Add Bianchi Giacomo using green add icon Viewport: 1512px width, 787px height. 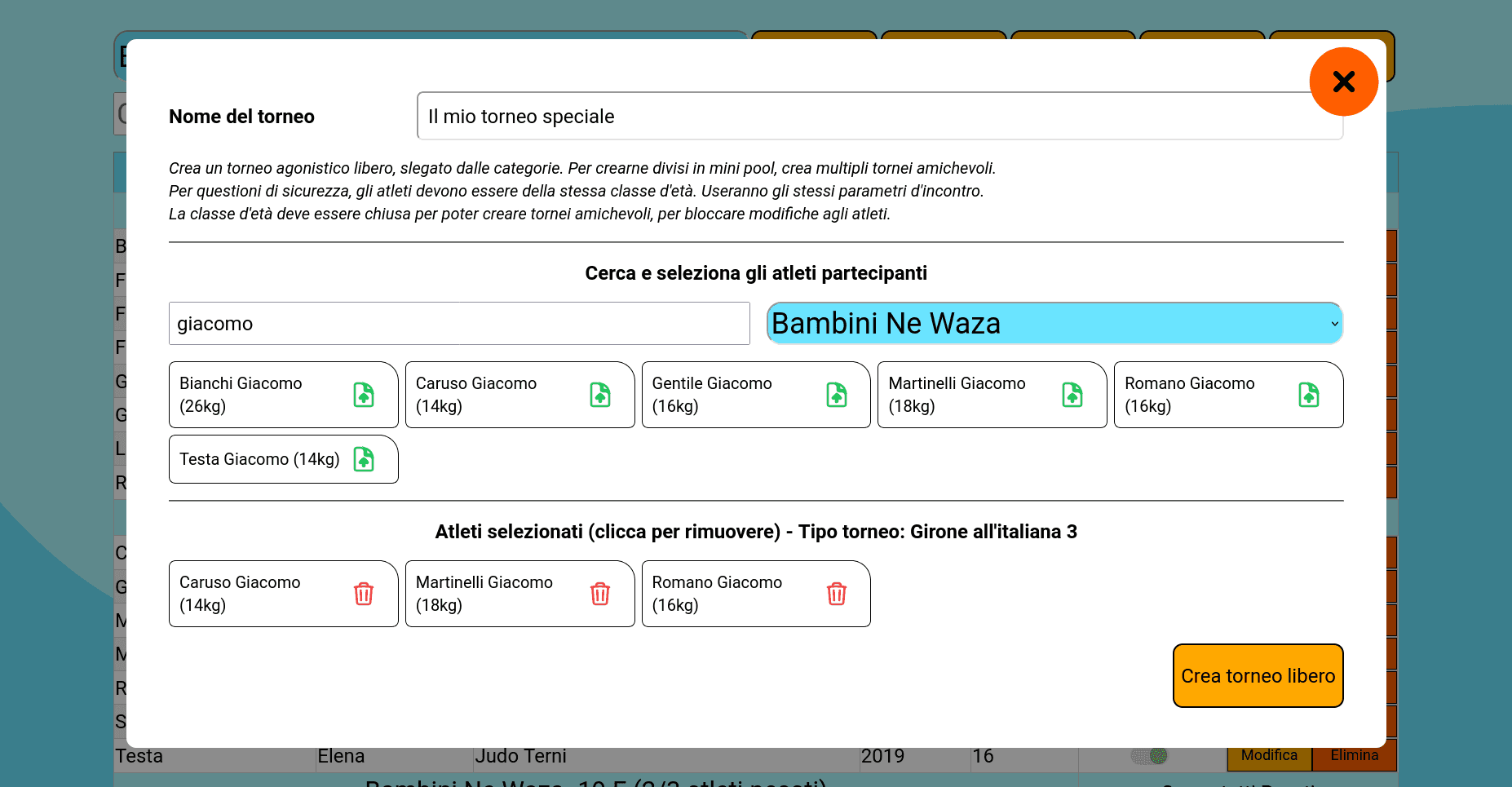[364, 395]
